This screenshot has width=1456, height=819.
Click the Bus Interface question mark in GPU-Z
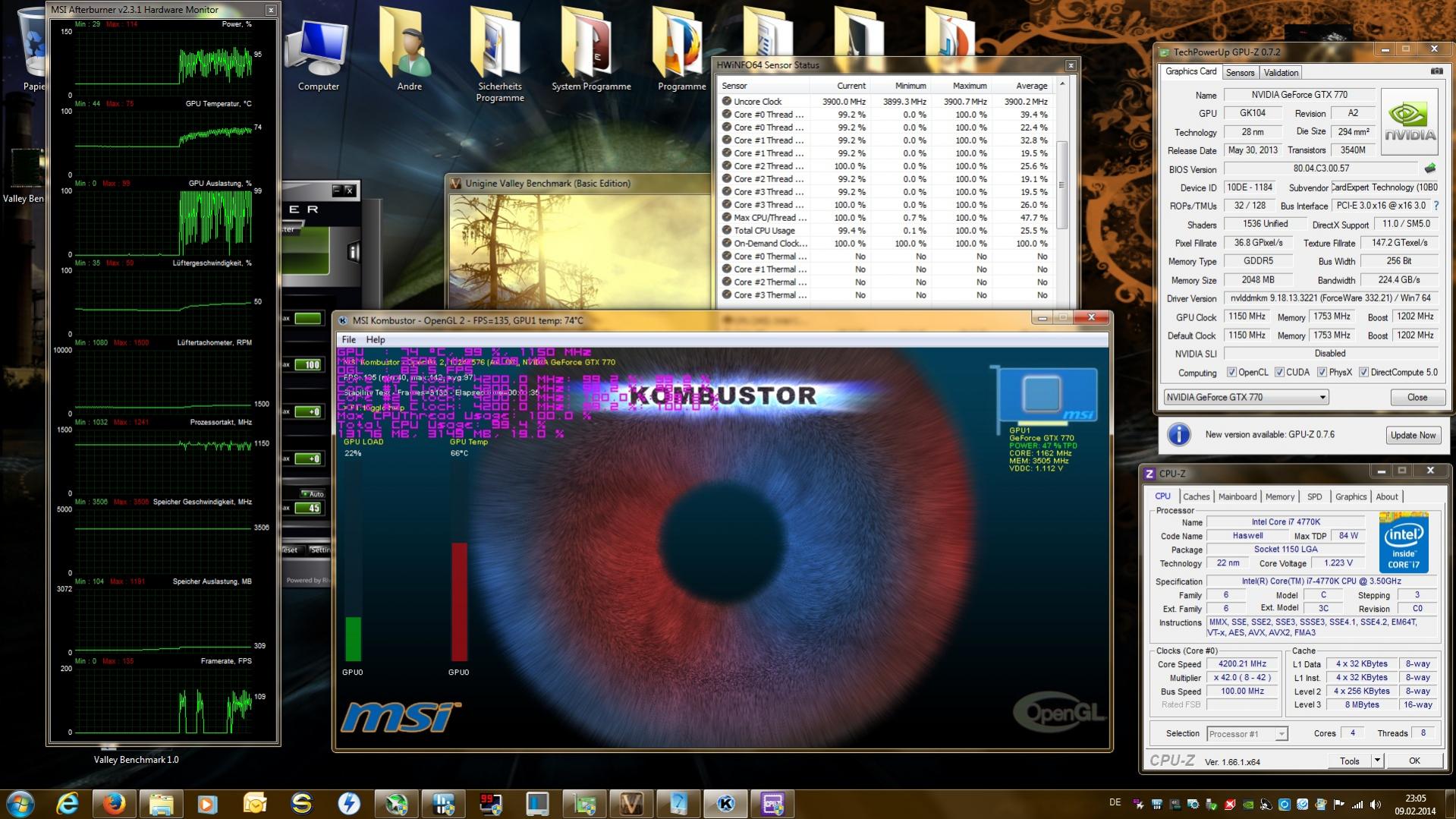tap(1436, 206)
